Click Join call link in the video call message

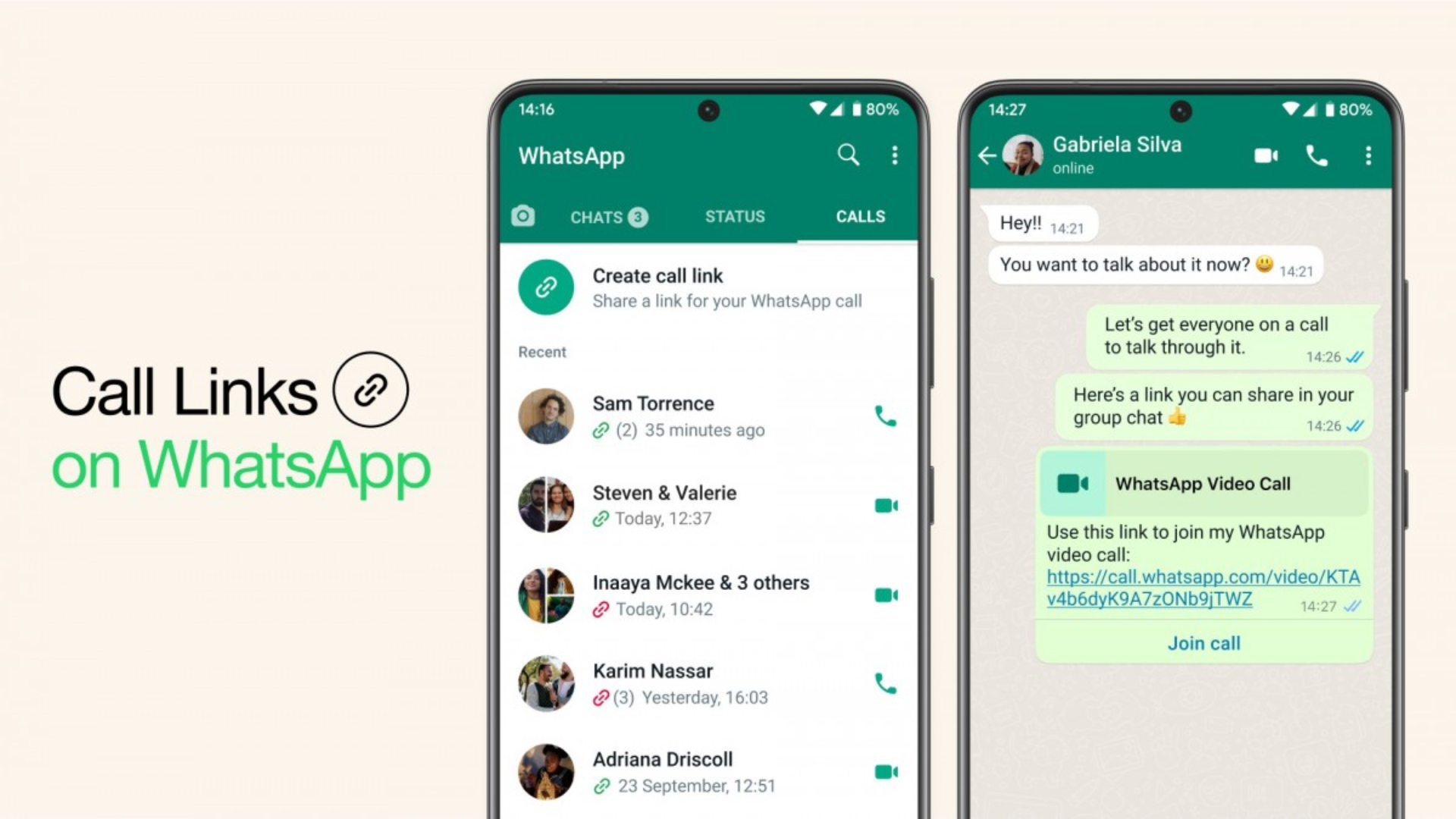(1205, 643)
